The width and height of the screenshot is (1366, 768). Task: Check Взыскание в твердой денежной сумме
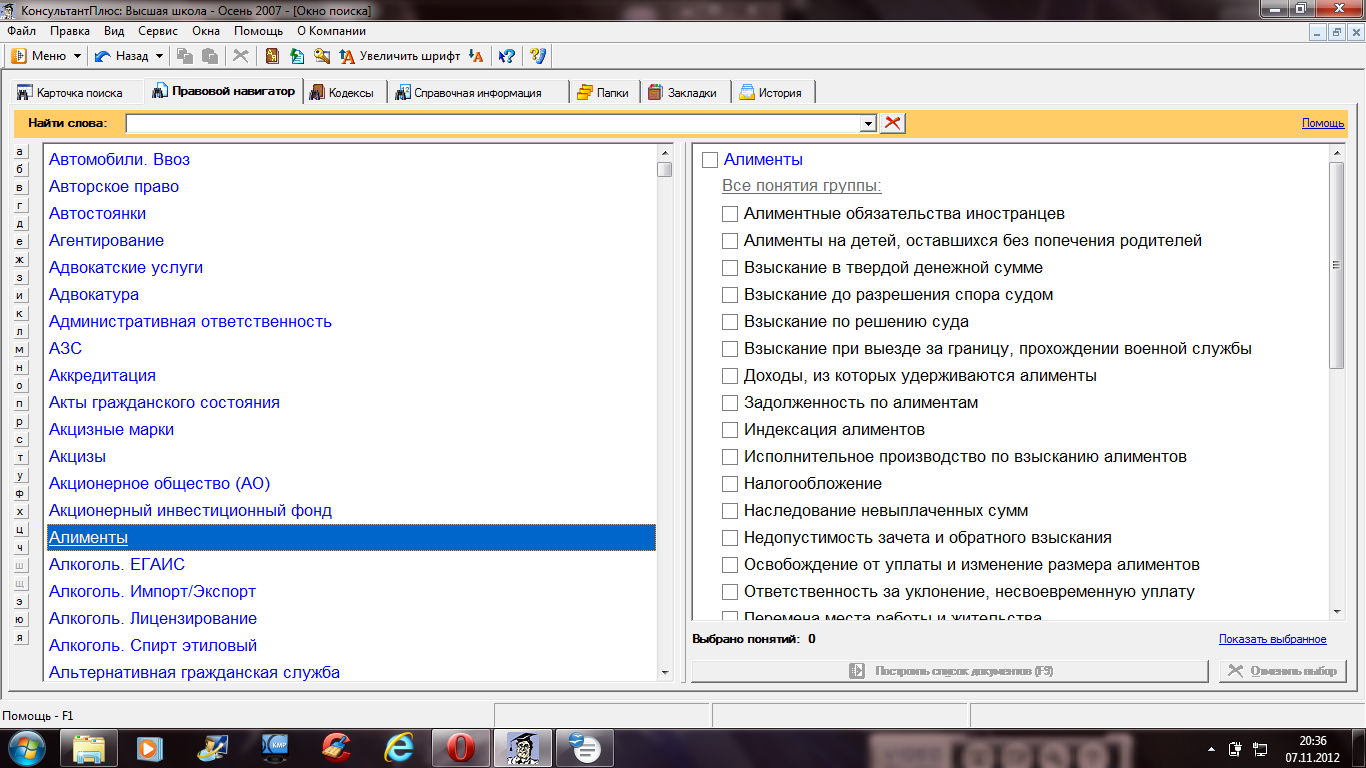[x=730, y=268]
